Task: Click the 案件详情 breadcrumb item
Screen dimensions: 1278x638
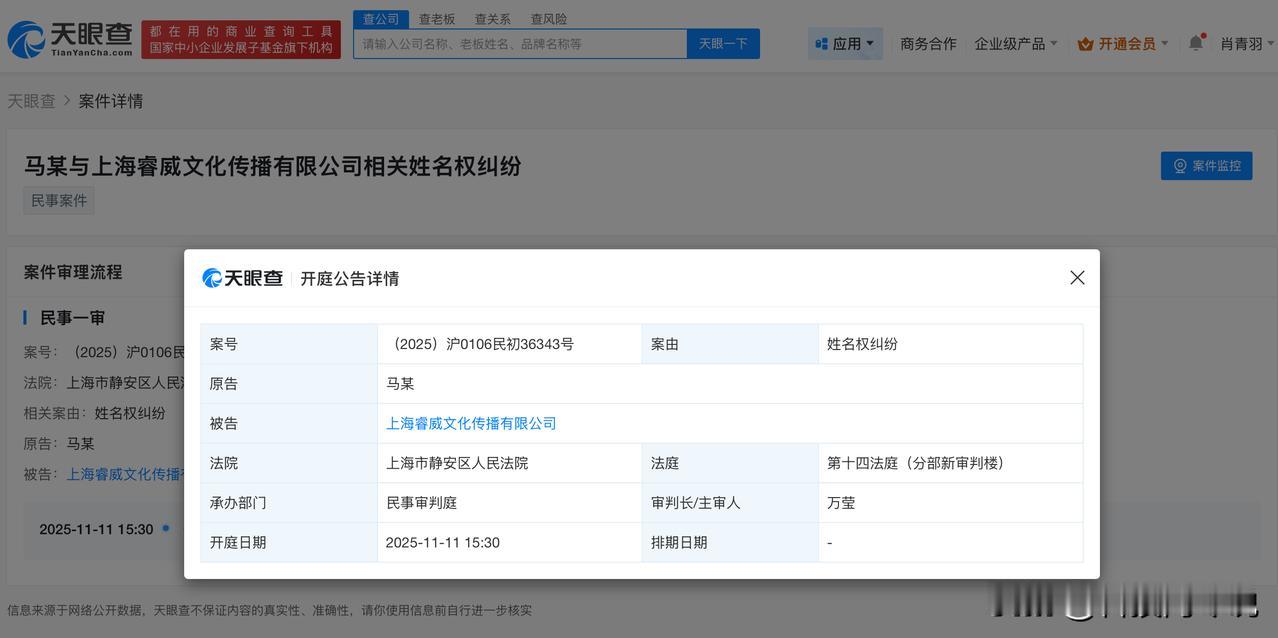Action: [x=111, y=101]
